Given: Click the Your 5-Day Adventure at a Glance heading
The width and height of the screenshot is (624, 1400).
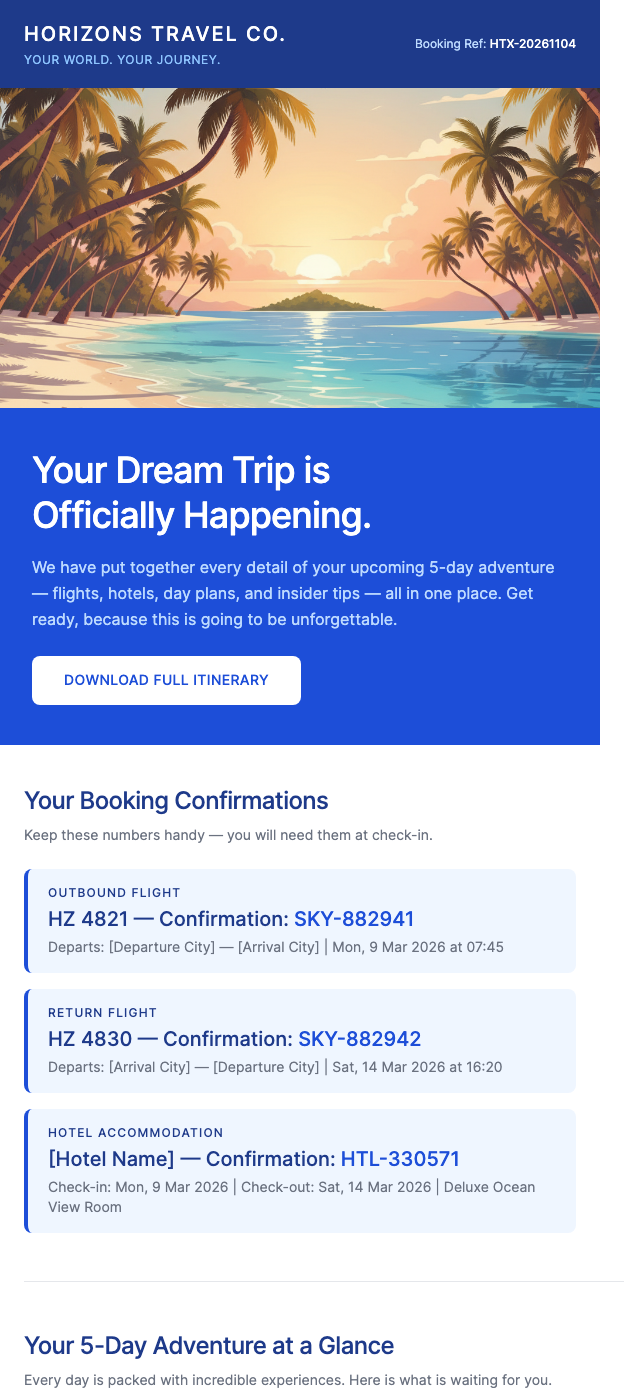Looking at the screenshot, I should (208, 1346).
